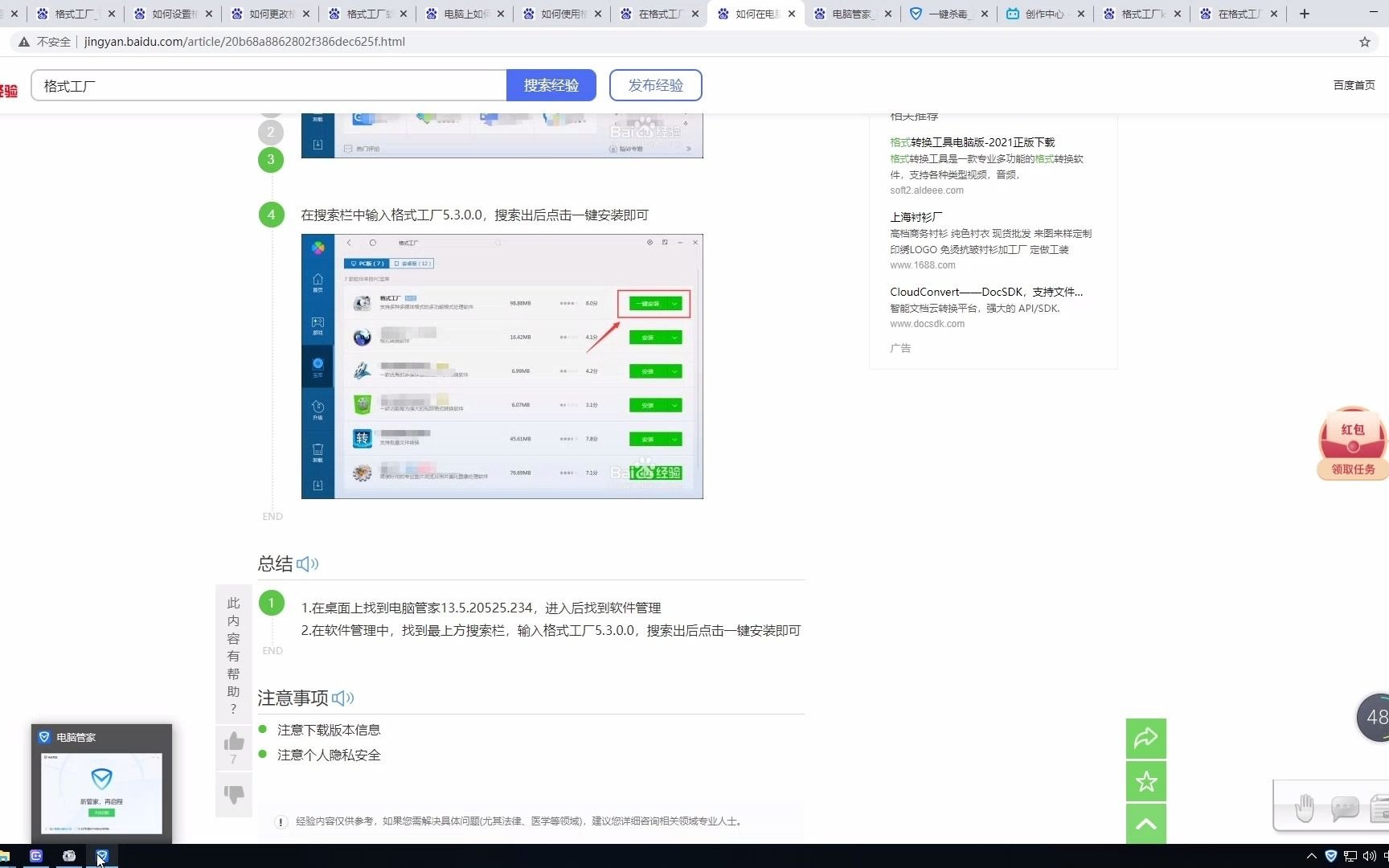Screen dimensions: 1389x868
Task: Bookmark this page with the address bar star
Action: pos(1365,42)
